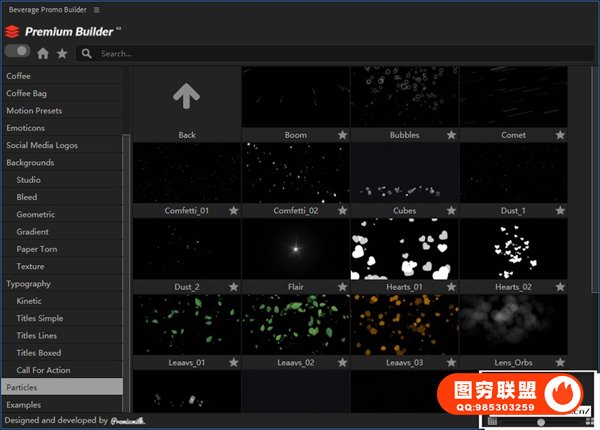Open favorites via the toolbar star icon

(x=62, y=53)
